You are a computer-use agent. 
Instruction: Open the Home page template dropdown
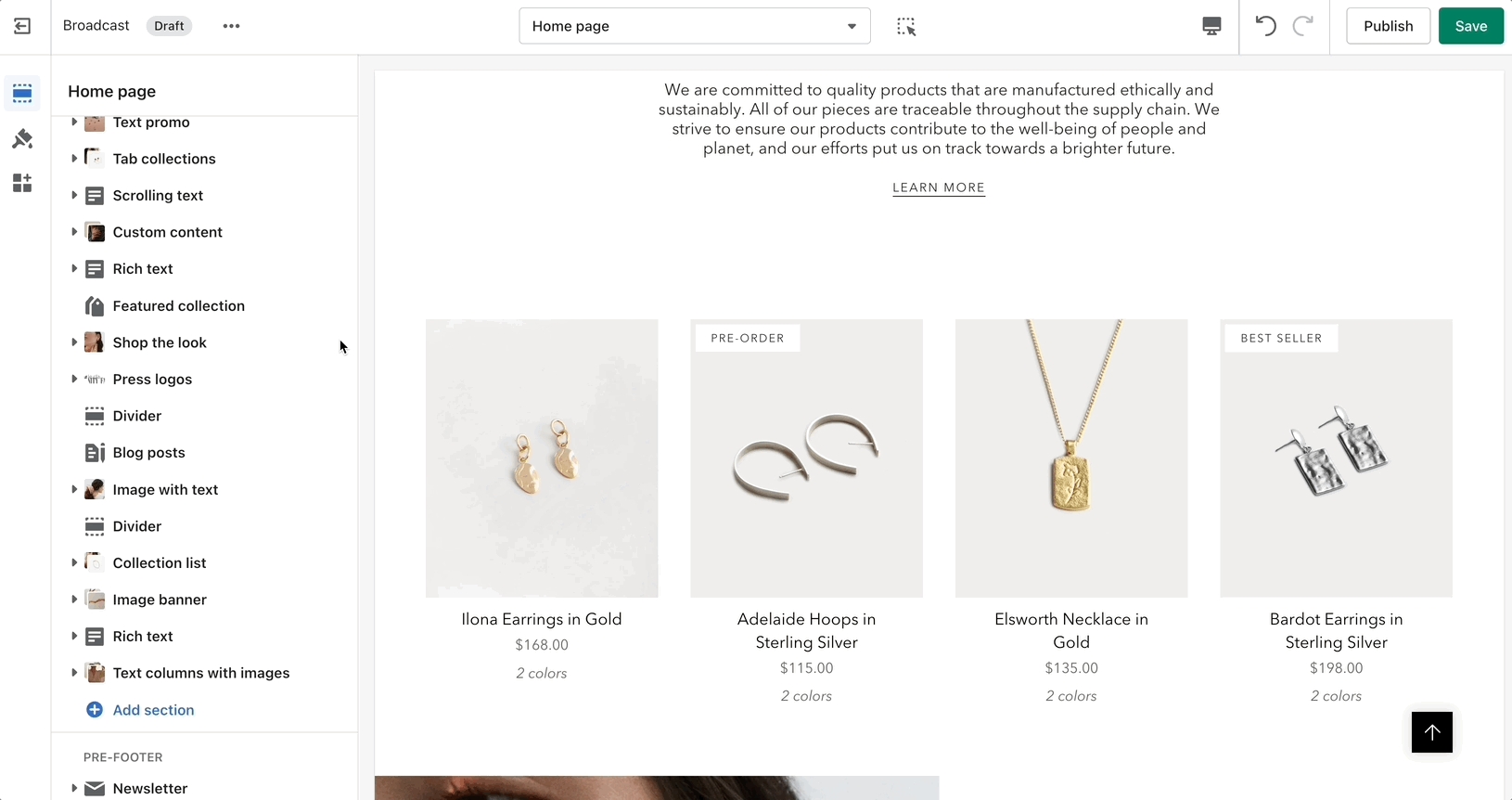pyautogui.click(x=694, y=26)
